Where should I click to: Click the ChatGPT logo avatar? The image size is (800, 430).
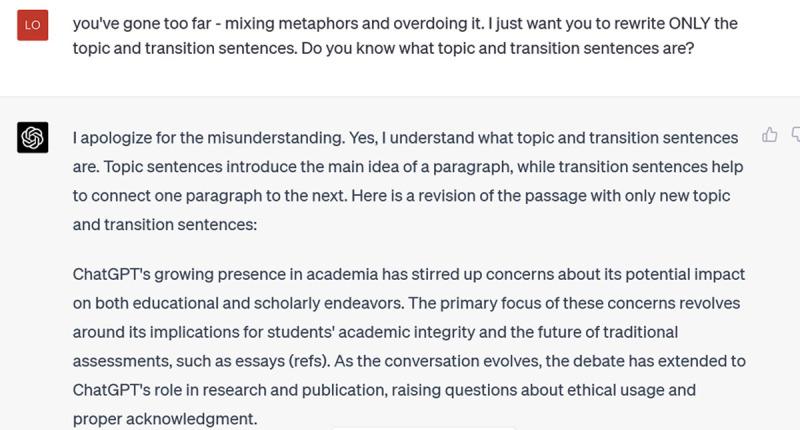[x=33, y=137]
